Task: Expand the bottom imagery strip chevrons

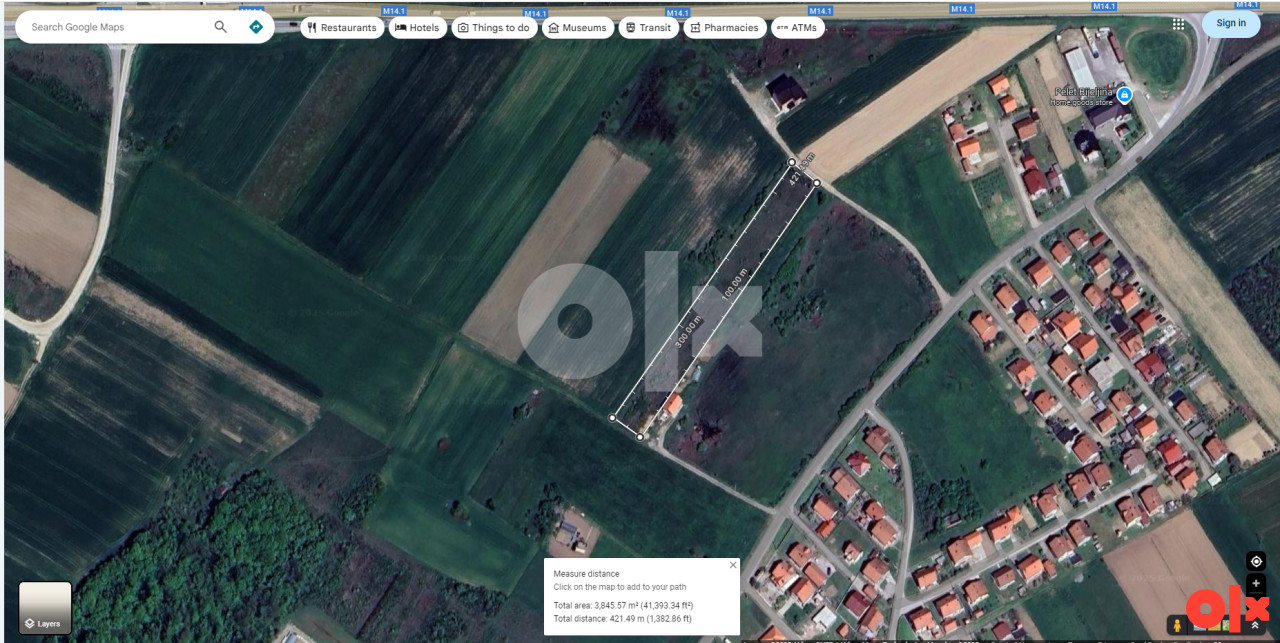Action: click(1255, 625)
